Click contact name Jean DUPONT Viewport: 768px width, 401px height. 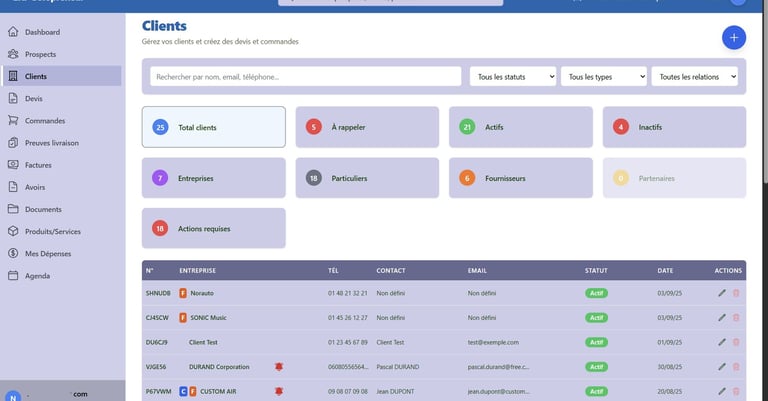[395, 391]
